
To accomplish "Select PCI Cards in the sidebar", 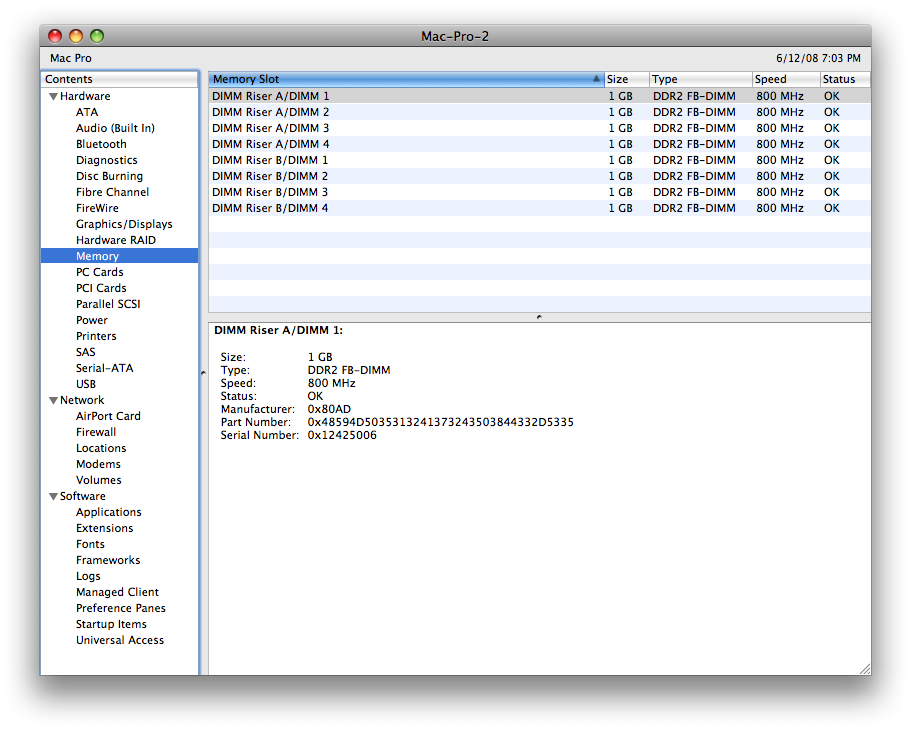I will click(101, 288).
